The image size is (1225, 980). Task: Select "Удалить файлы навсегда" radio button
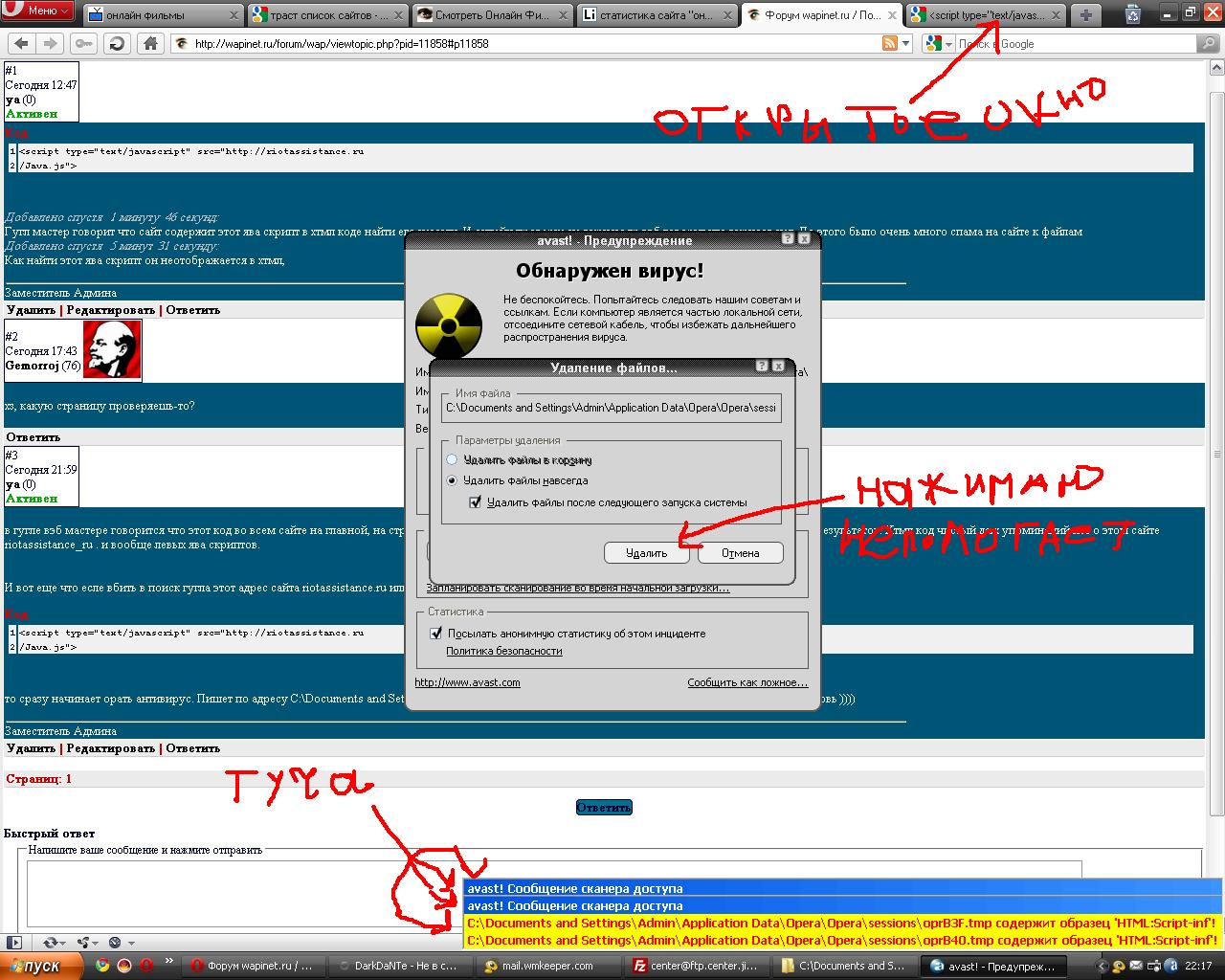point(453,480)
